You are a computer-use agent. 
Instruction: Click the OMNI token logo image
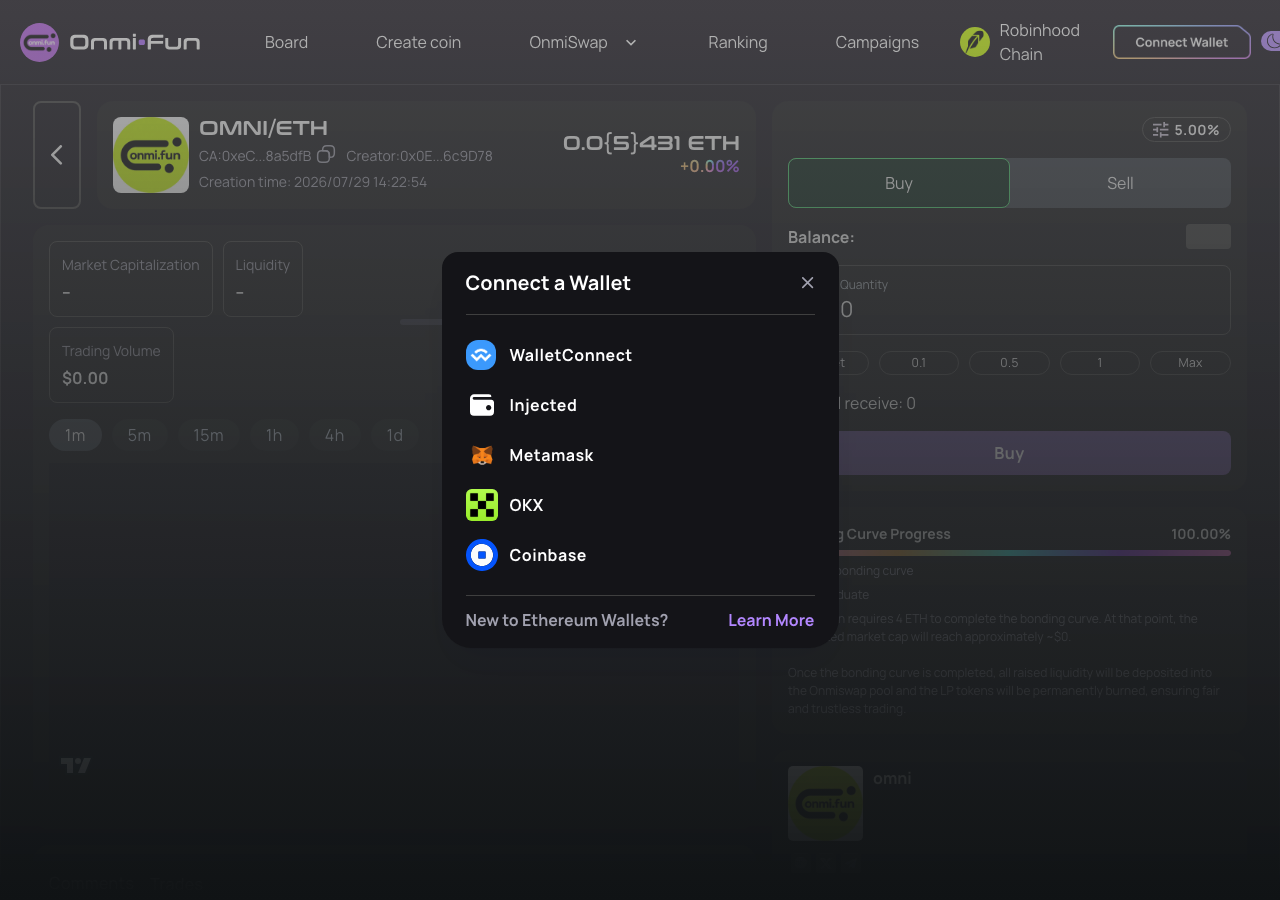point(151,155)
